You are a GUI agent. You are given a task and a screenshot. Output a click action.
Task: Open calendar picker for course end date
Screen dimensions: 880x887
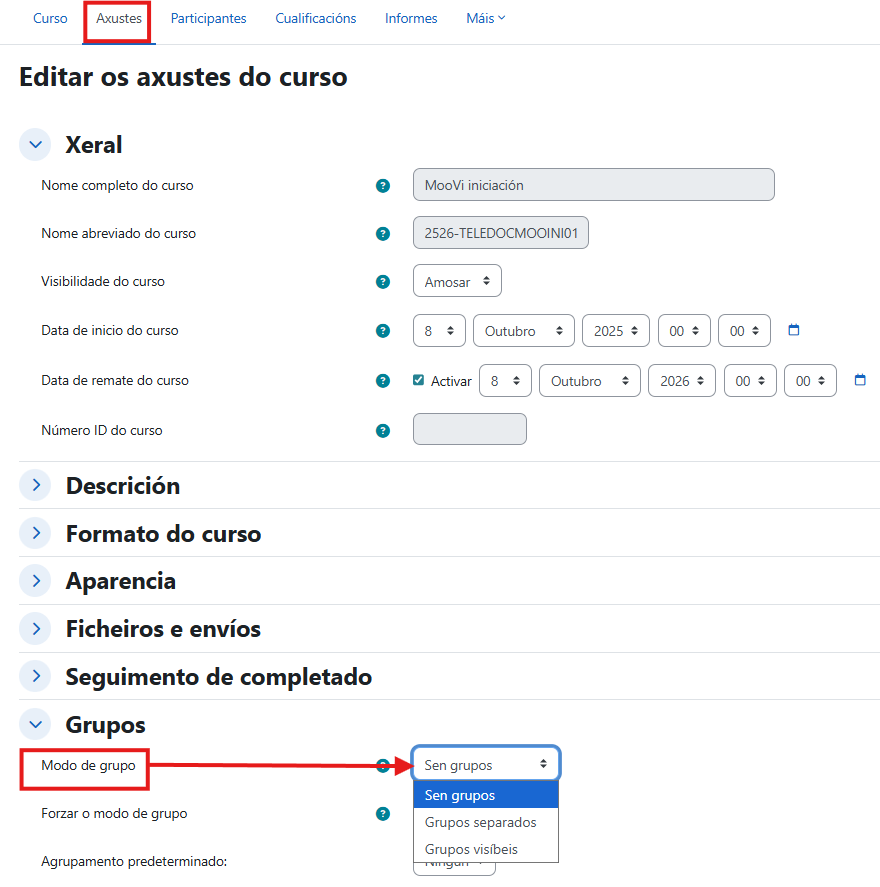(860, 380)
